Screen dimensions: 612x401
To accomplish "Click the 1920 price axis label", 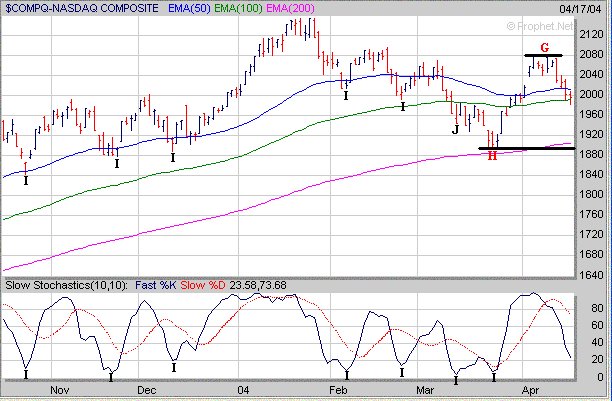I will pyautogui.click(x=591, y=134).
